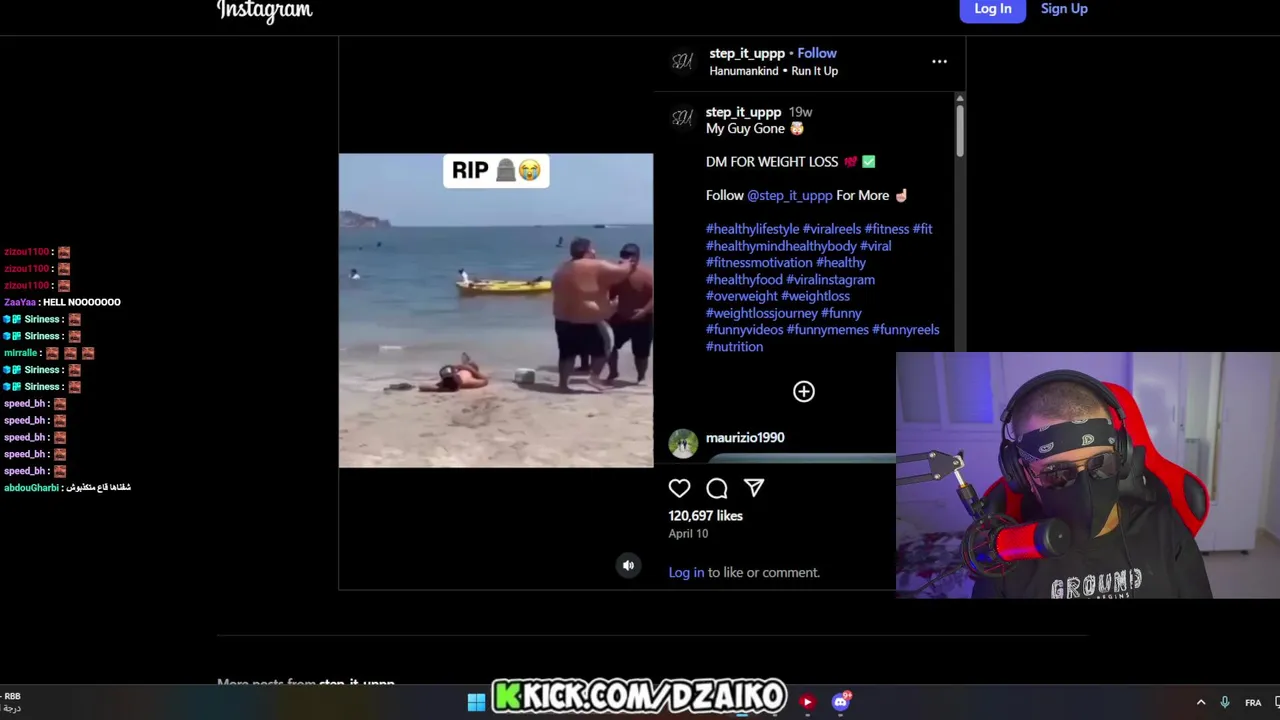The image size is (1280, 720).
Task: Open the #viralreels hashtag
Action: [x=832, y=229]
